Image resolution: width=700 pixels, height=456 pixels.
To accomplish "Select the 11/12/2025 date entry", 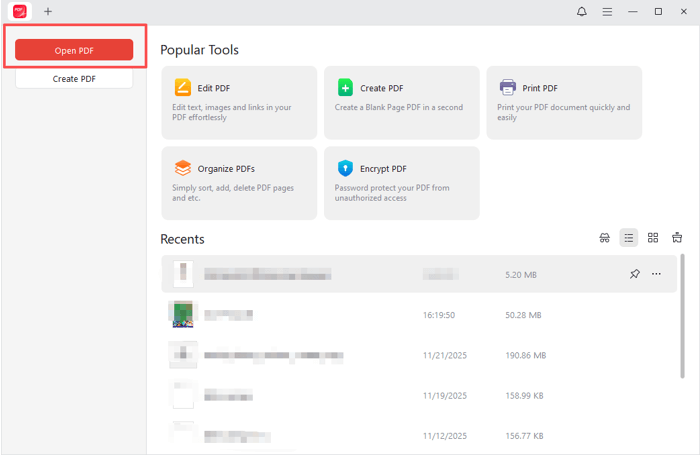I will [x=445, y=435].
